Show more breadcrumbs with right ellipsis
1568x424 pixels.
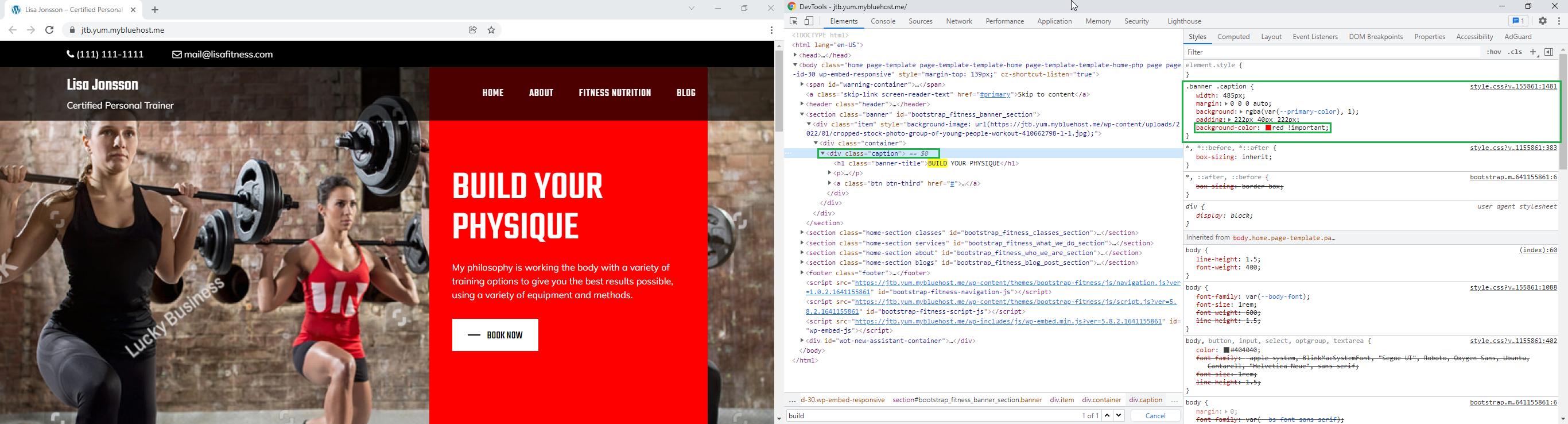(x=1174, y=400)
